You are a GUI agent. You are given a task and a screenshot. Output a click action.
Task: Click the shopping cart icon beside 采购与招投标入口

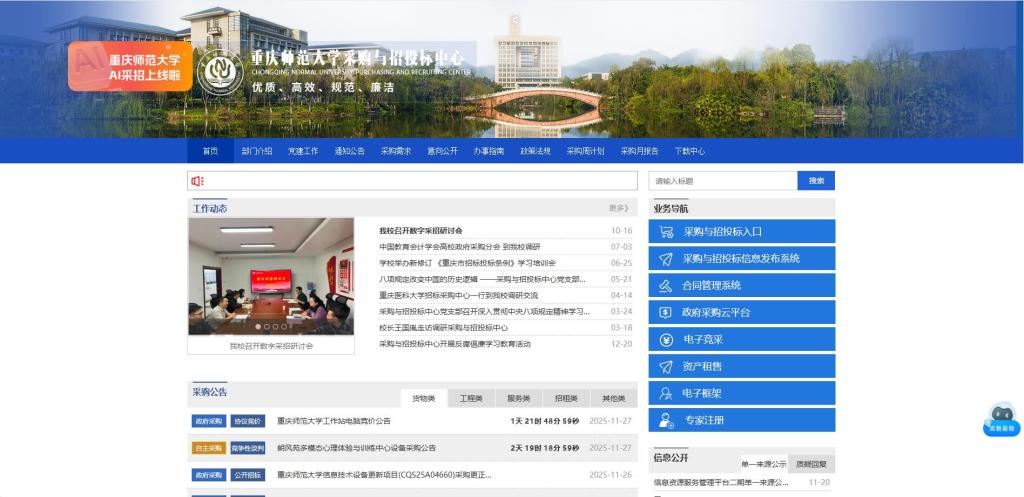tap(666, 232)
